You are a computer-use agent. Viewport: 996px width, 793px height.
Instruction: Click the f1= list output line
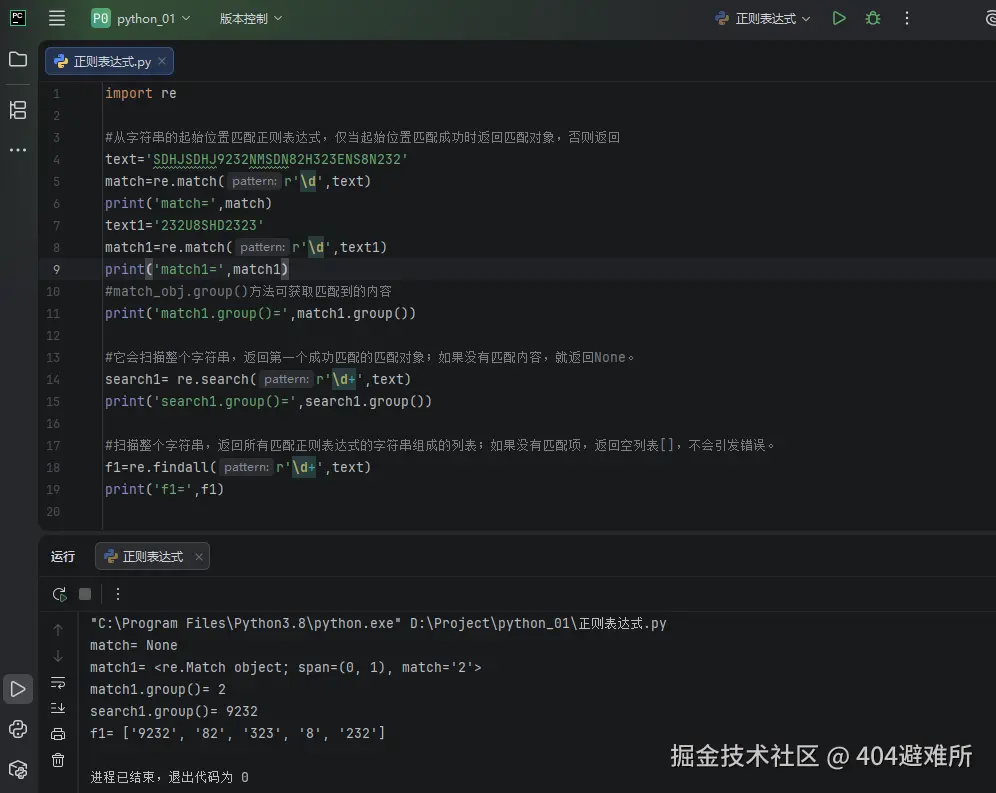(238, 733)
